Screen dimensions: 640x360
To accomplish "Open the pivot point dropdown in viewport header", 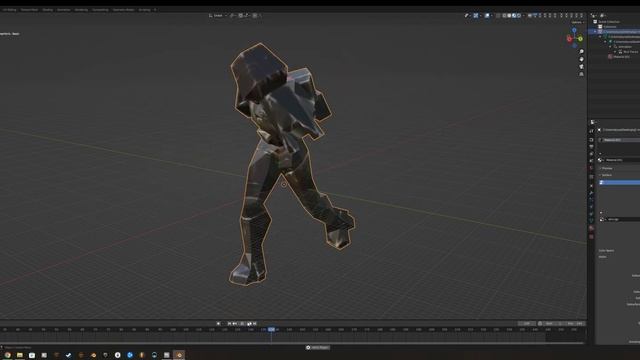I will click(233, 16).
